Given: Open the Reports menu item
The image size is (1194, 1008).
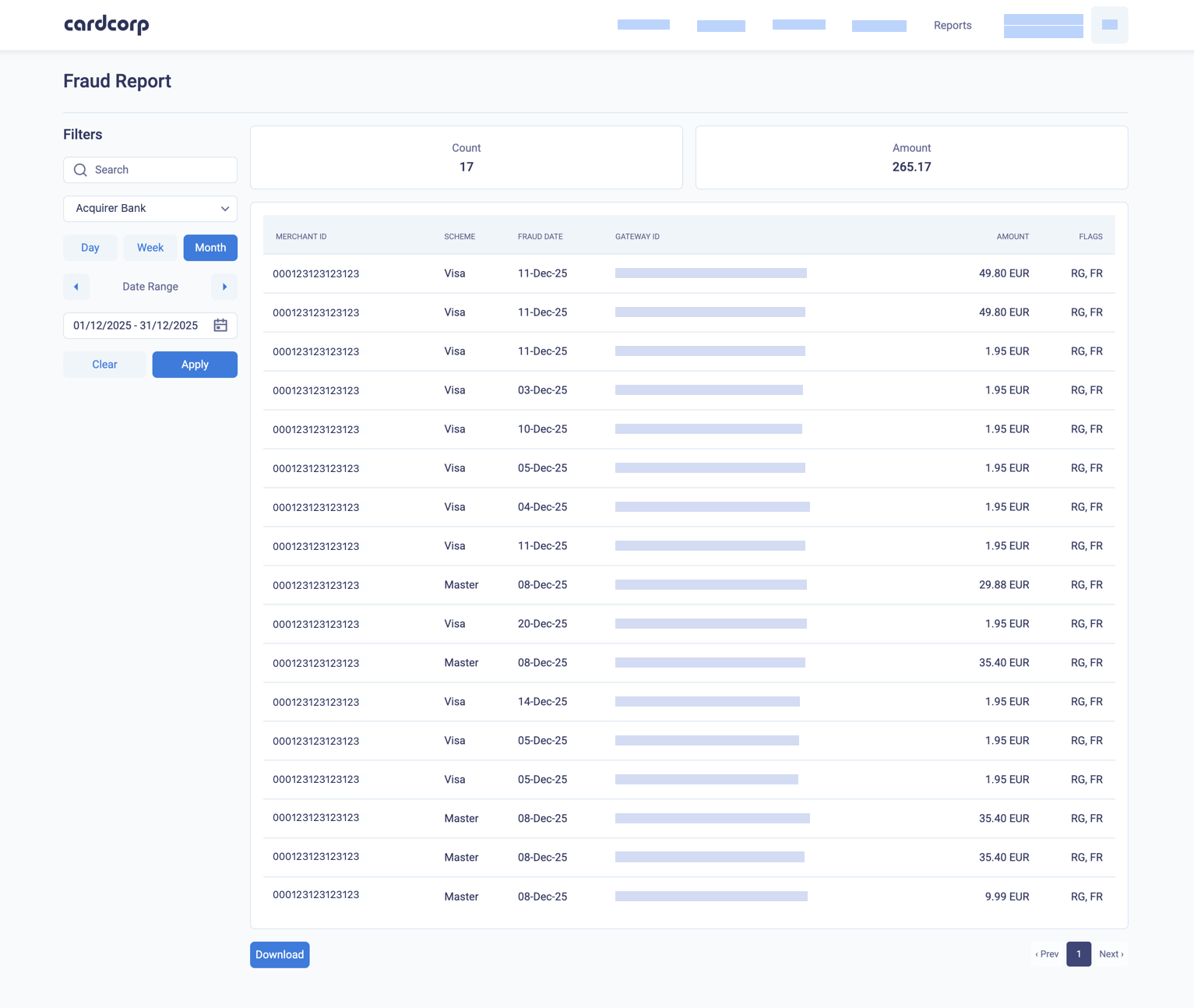Looking at the screenshot, I should point(952,25).
